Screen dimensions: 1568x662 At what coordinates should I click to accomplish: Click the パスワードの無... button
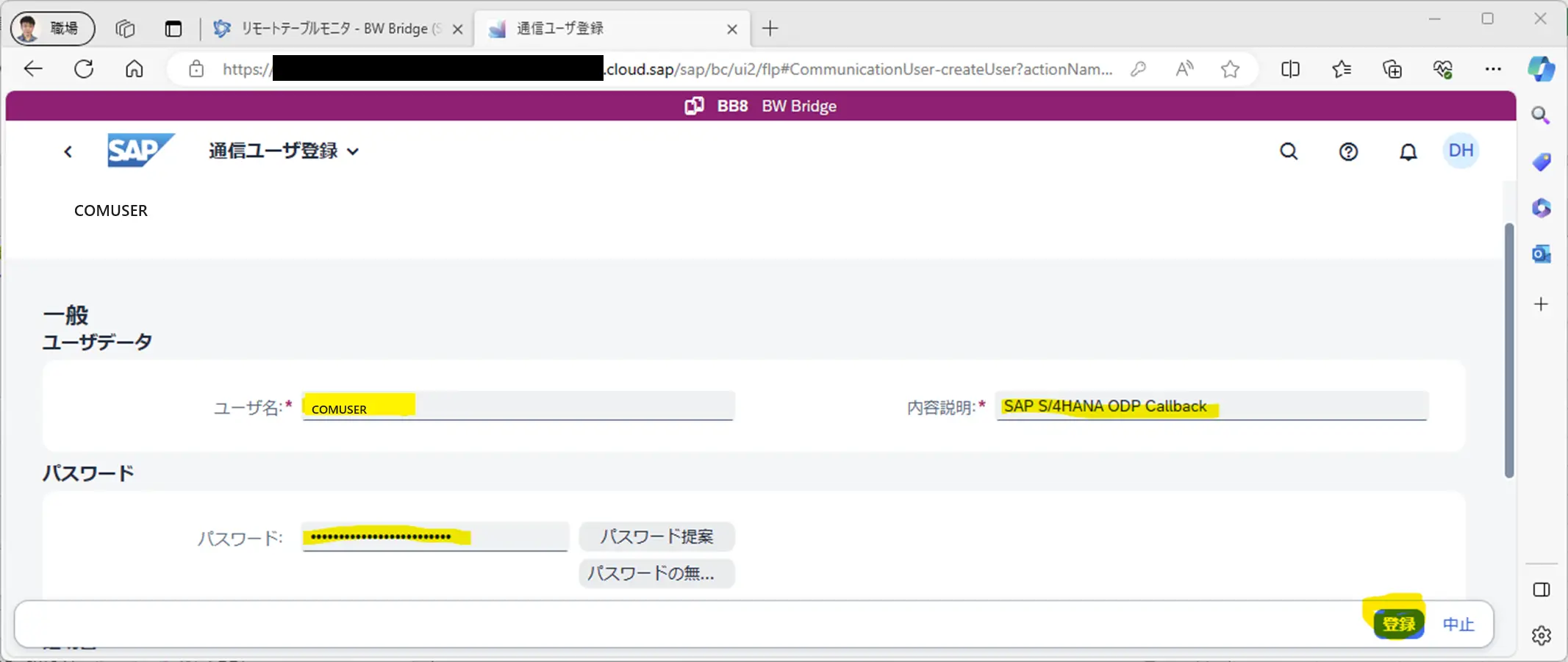pos(656,573)
